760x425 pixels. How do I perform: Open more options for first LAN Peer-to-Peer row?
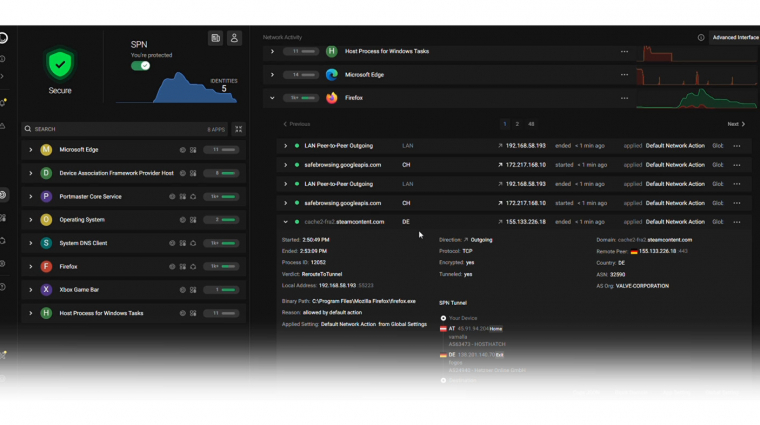click(x=737, y=146)
